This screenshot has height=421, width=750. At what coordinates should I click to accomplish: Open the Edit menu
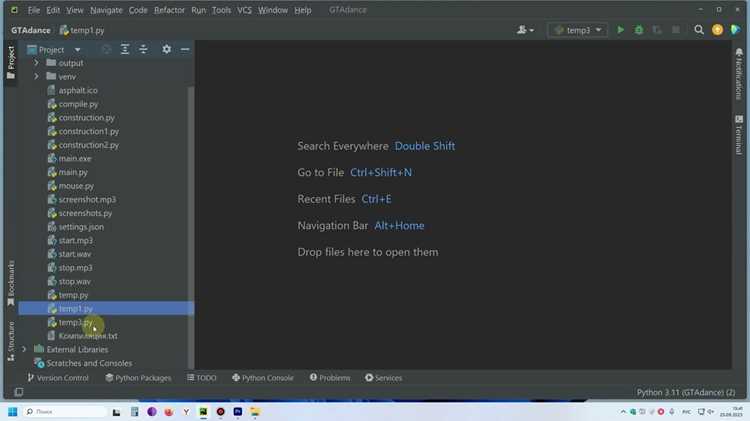[53, 10]
